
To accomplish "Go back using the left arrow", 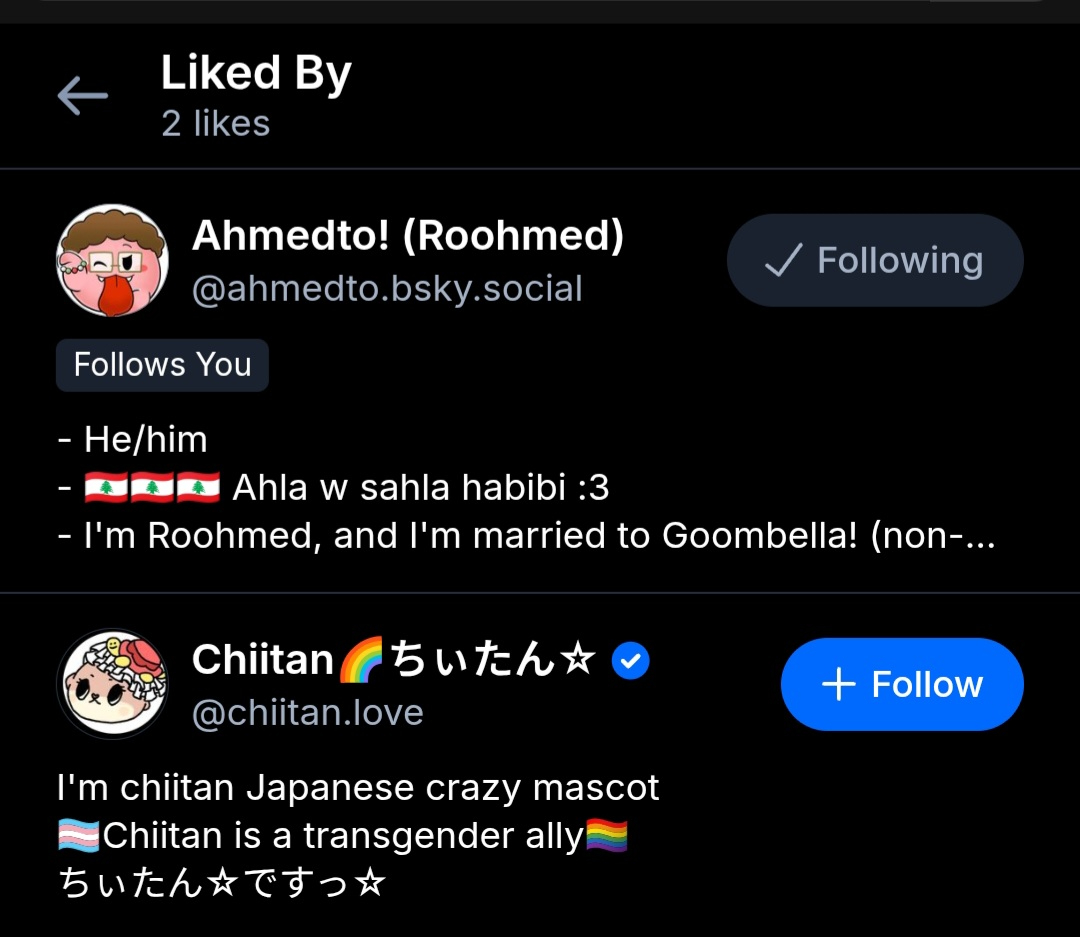I will [x=82, y=96].
